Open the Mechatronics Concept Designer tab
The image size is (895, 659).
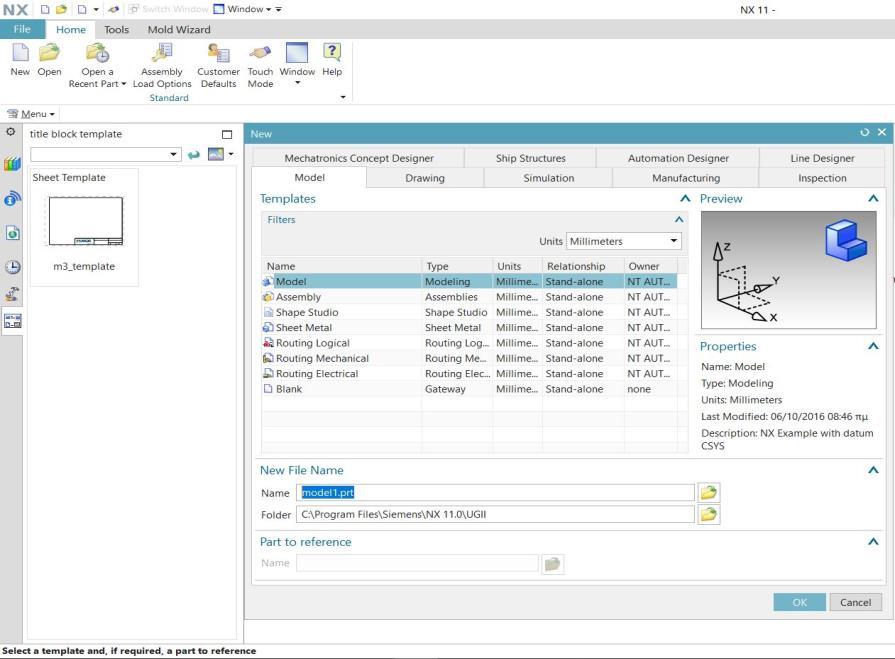[359, 158]
